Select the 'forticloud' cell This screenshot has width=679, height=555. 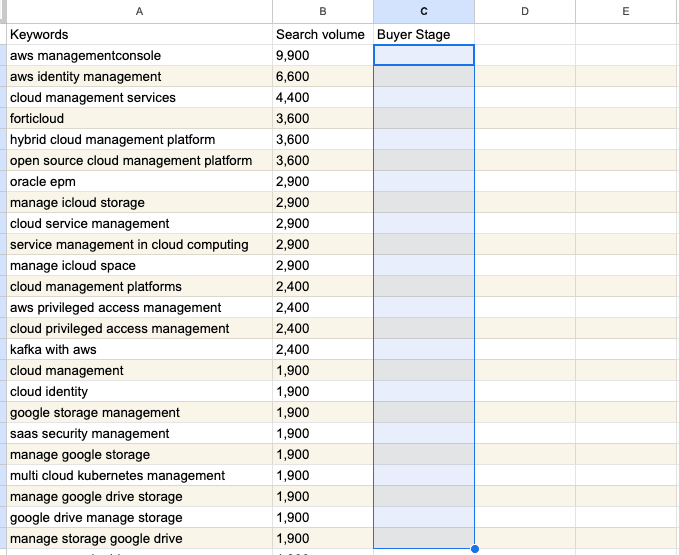pyautogui.click(x=139, y=119)
